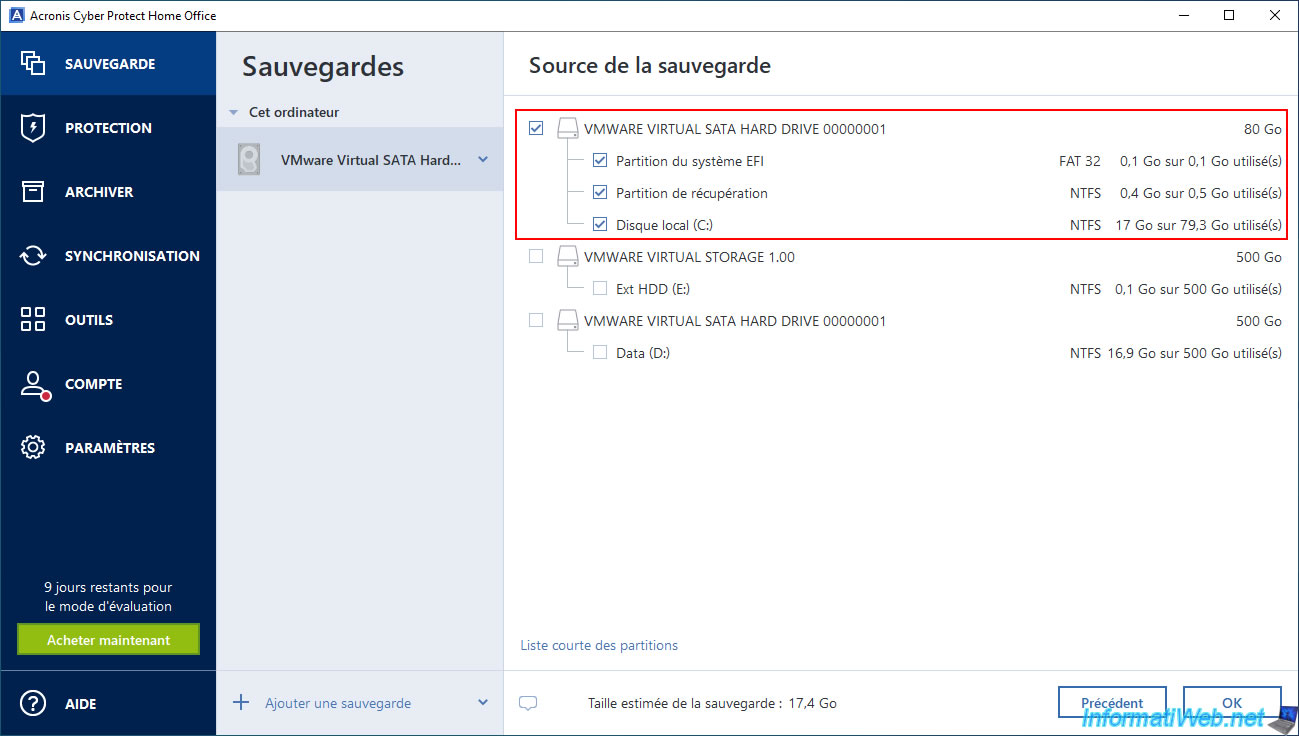
Task: Click the Liste courte des partitions link
Action: pos(599,645)
